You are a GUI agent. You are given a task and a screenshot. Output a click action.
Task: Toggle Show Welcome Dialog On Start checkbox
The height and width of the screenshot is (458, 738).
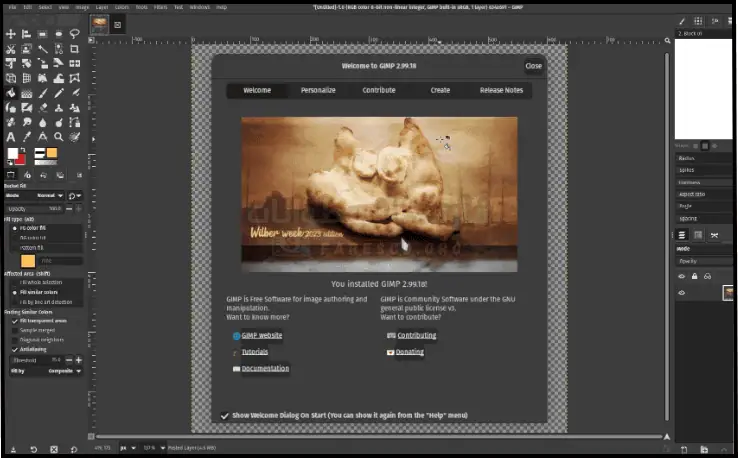[x=224, y=414]
